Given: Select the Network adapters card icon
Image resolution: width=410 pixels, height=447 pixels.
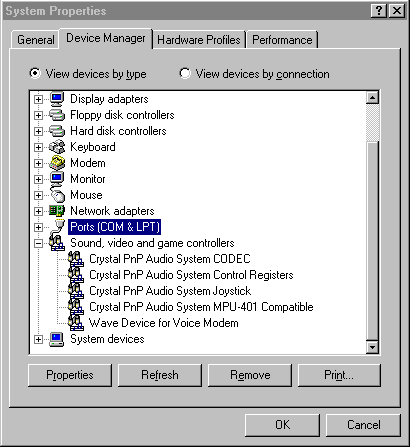Looking at the screenshot, I should pyautogui.click(x=57, y=211).
